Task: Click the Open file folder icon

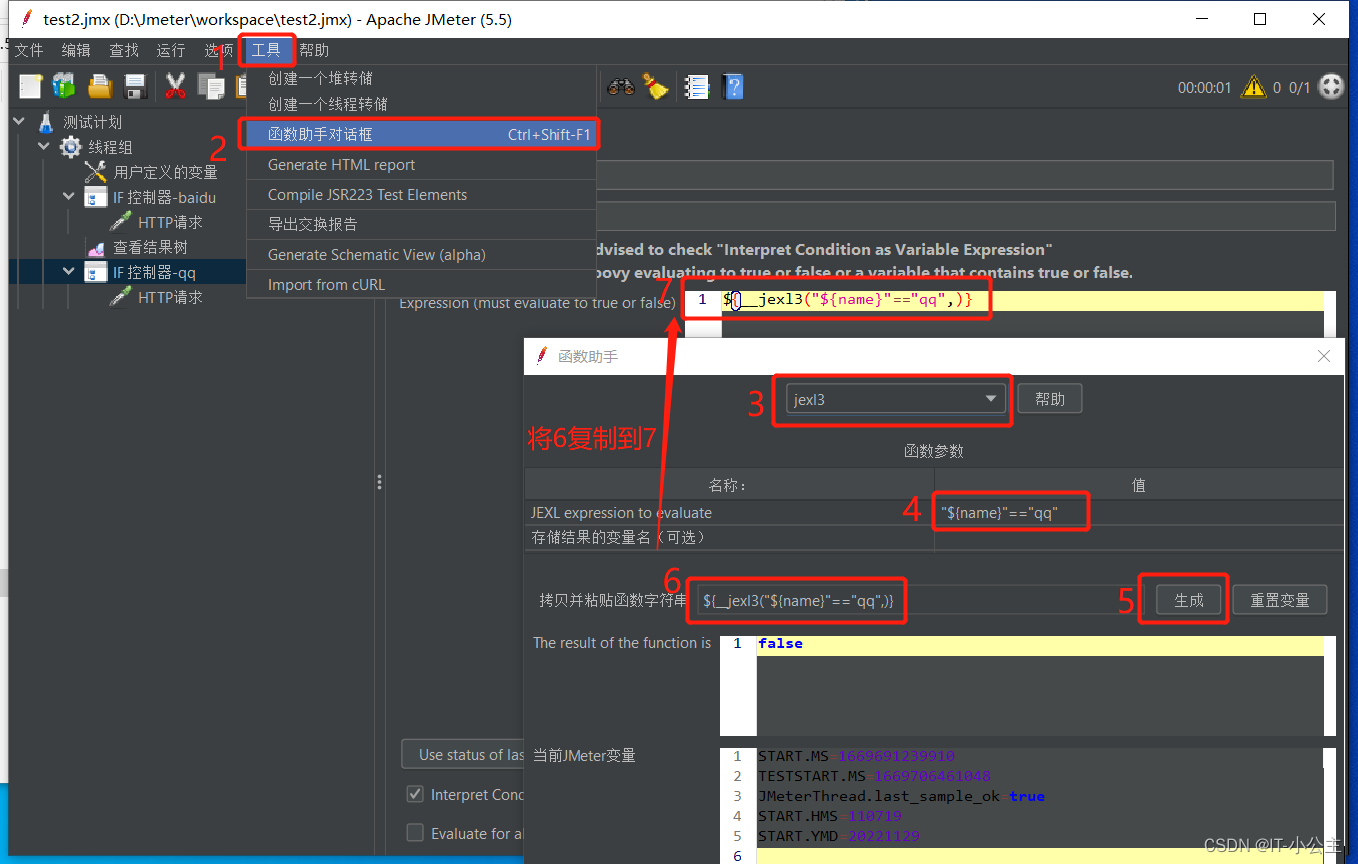Action: point(100,87)
